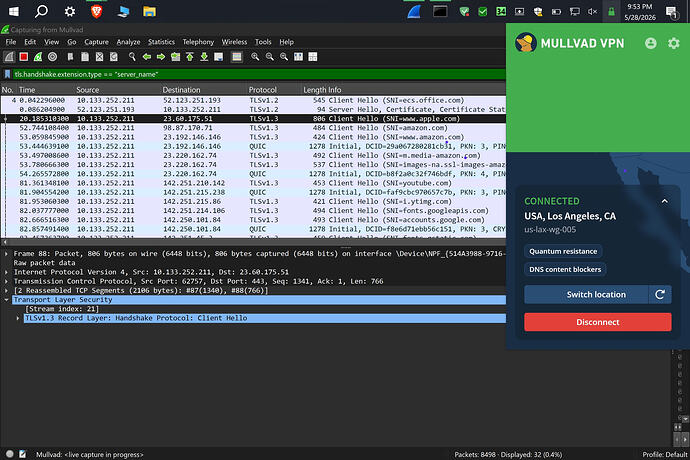Image resolution: width=690 pixels, height=460 pixels.
Task: Click the red Disconnect button
Action: click(x=598, y=322)
